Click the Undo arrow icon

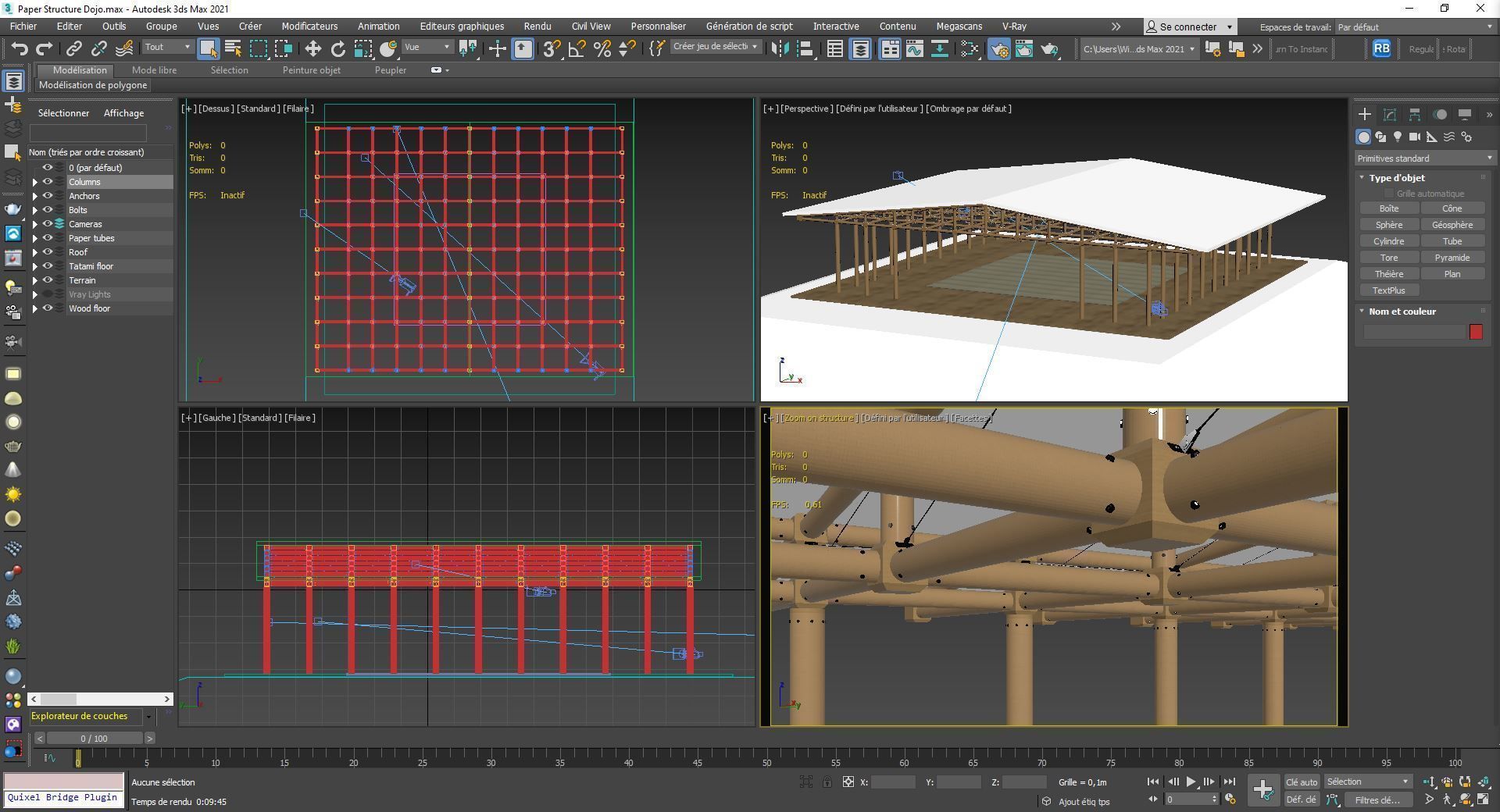19,48
